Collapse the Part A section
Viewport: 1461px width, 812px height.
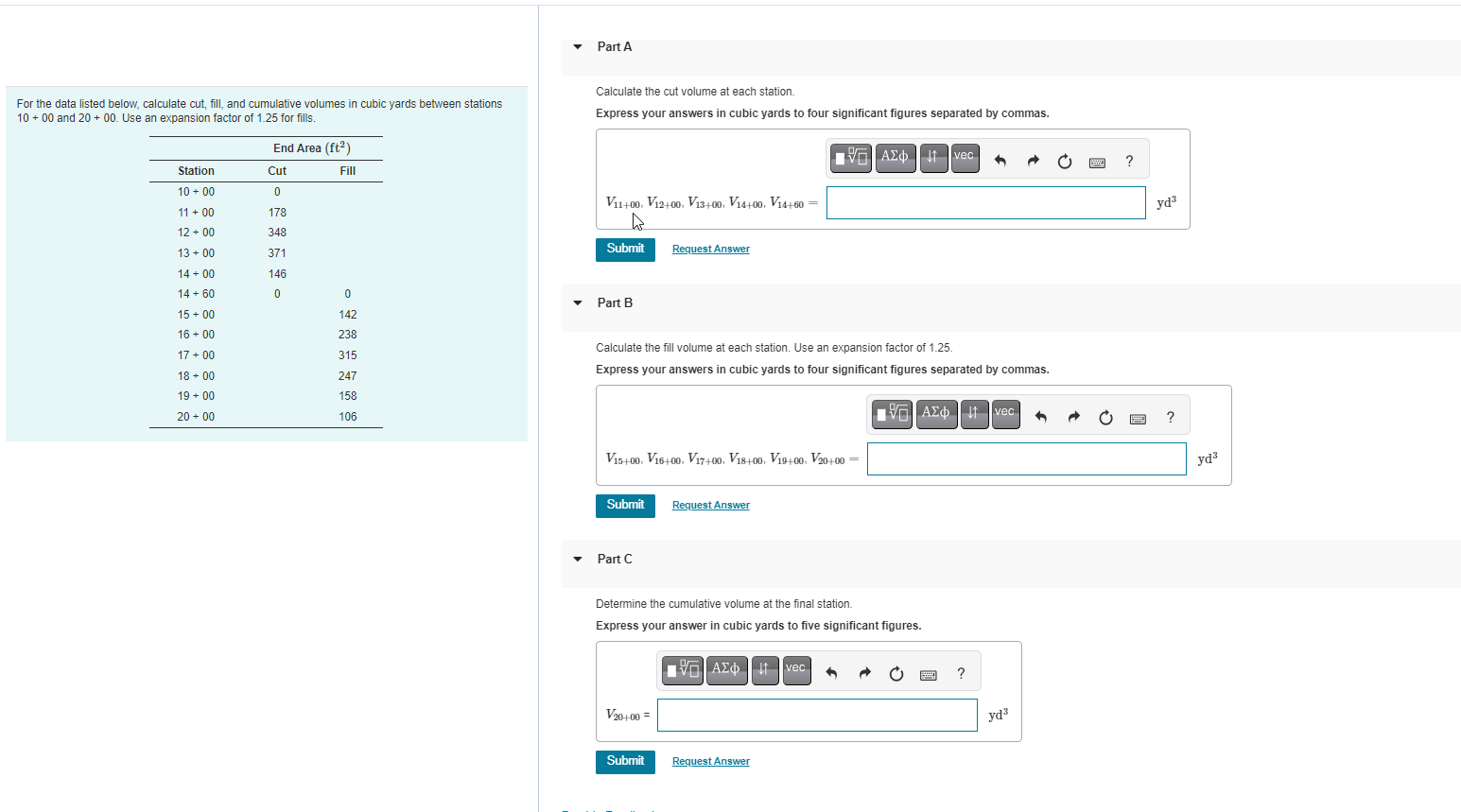pyautogui.click(x=577, y=46)
